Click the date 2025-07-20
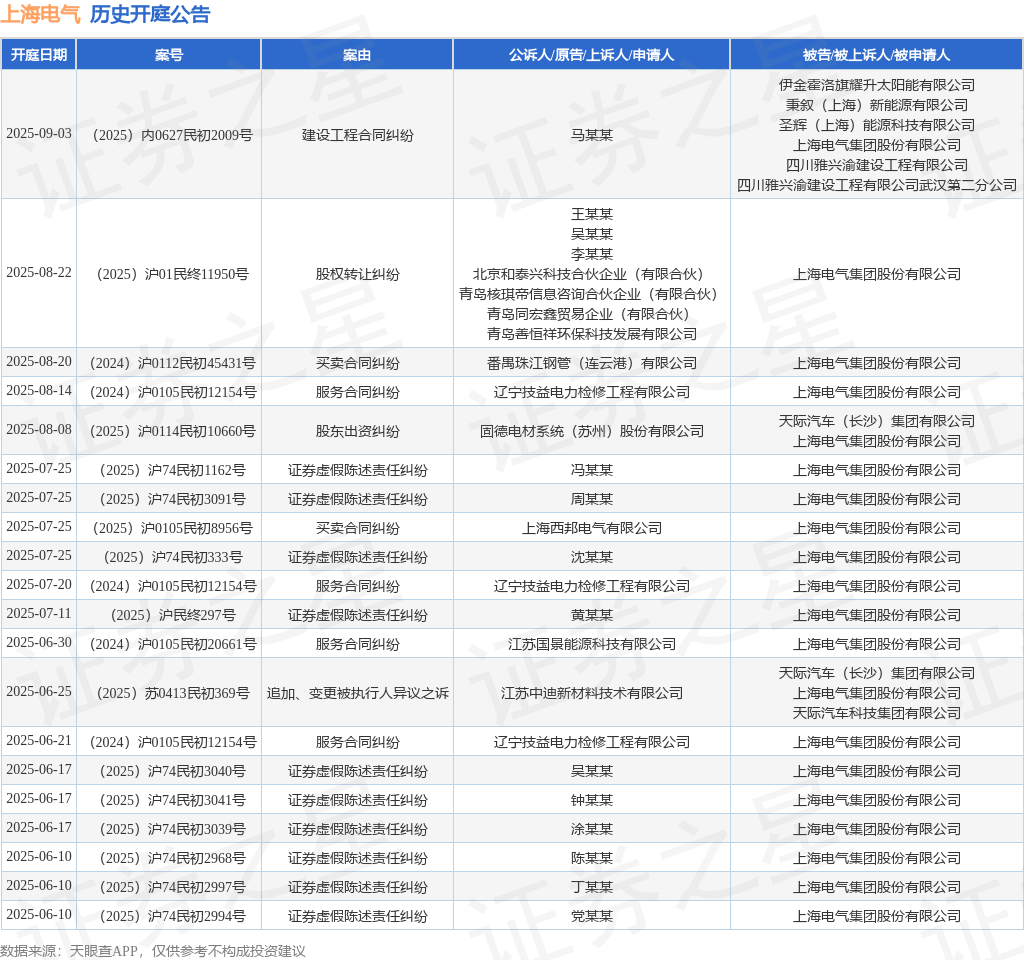 [x=39, y=584]
